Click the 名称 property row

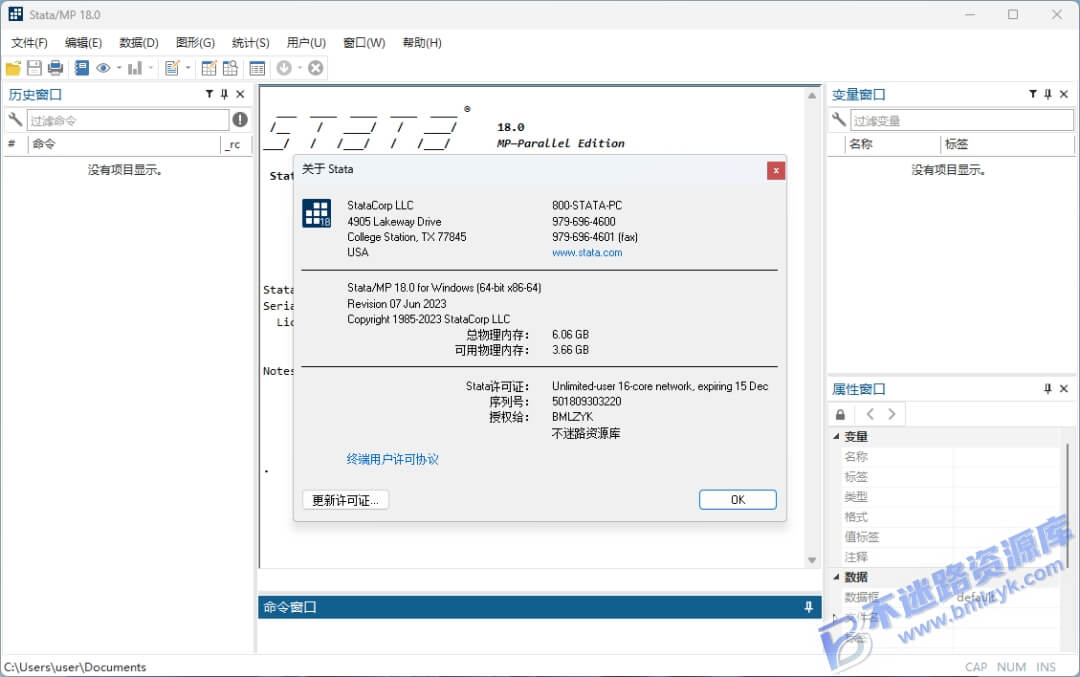click(950, 457)
